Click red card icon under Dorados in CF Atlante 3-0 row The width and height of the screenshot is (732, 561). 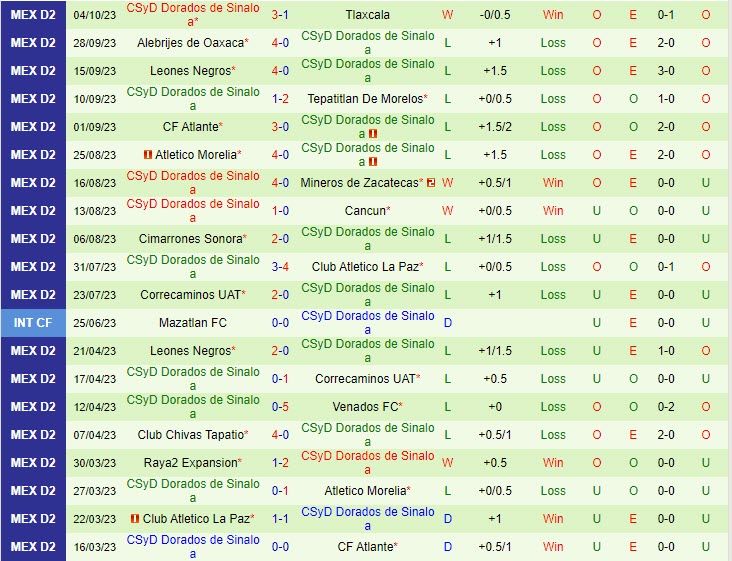coord(373,134)
